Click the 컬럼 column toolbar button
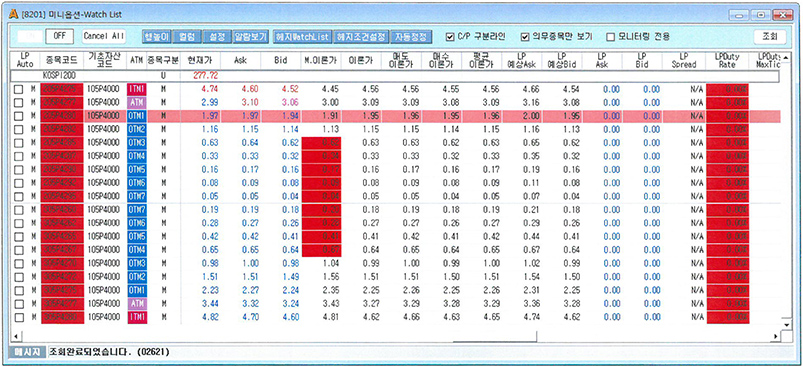The image size is (803, 366). click(x=187, y=37)
